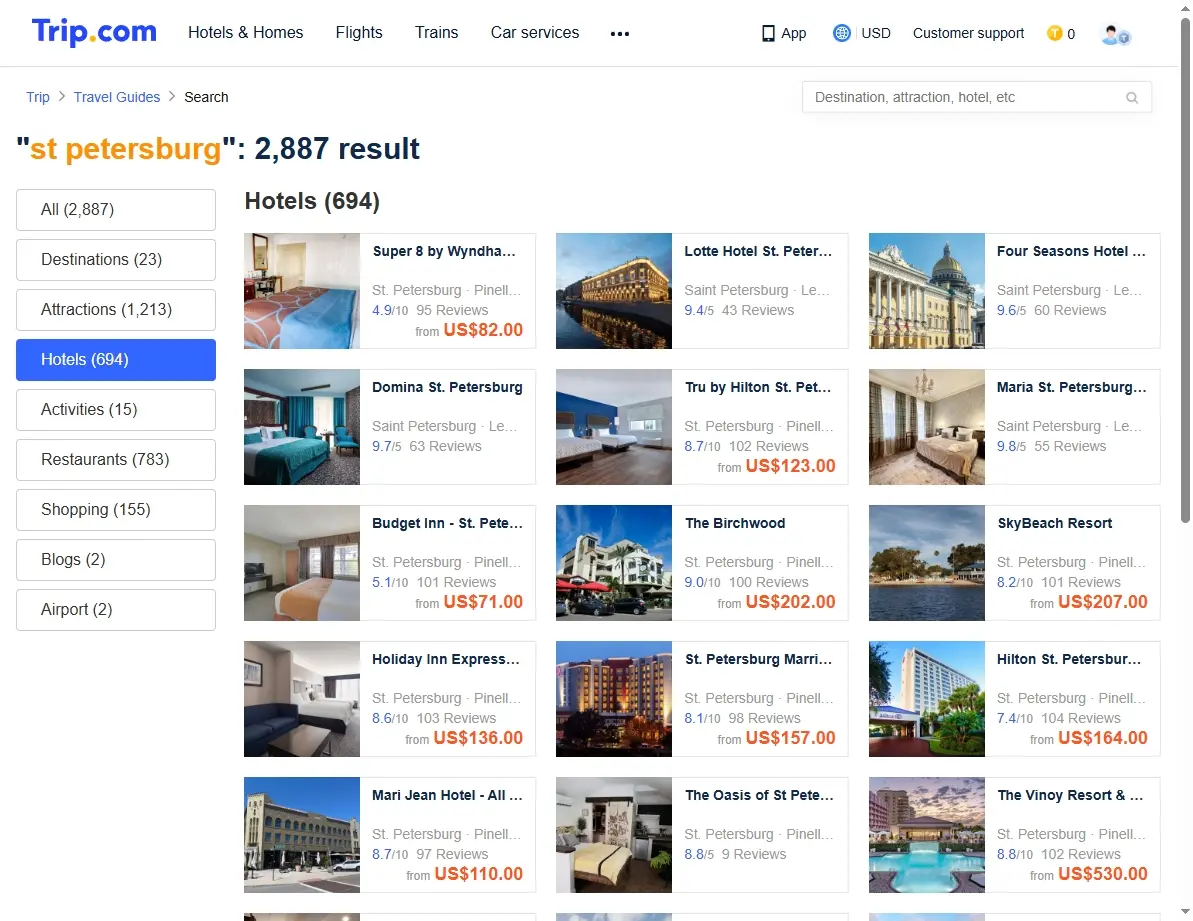
Task: Click SkyBeach Resort title
Action: 1055,524
